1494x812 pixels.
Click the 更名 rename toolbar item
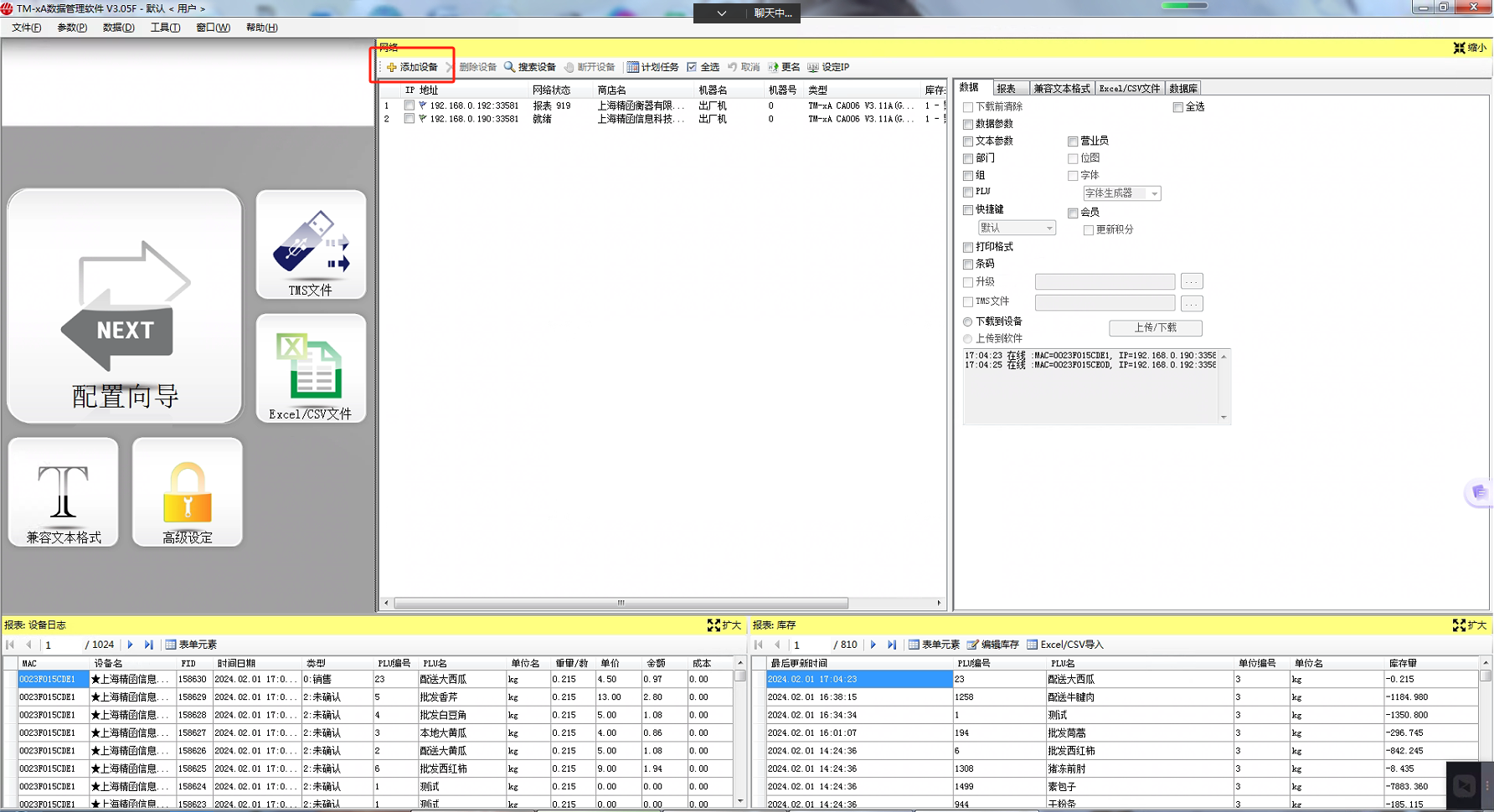[x=784, y=67]
